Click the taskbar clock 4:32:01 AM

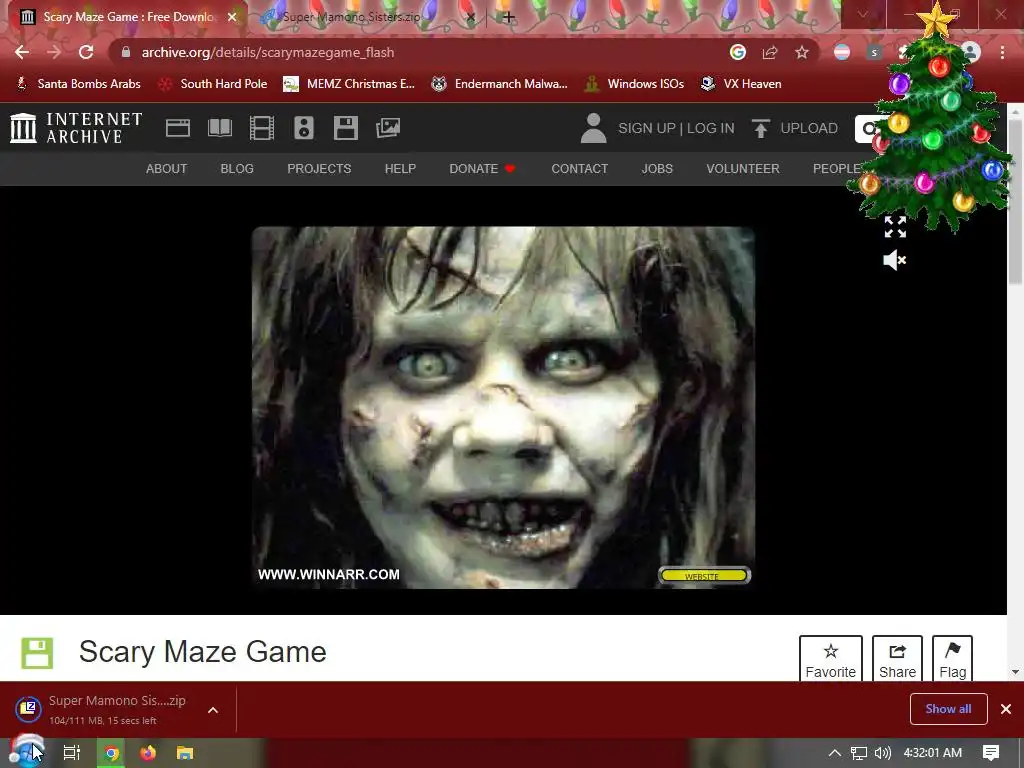tap(933, 753)
